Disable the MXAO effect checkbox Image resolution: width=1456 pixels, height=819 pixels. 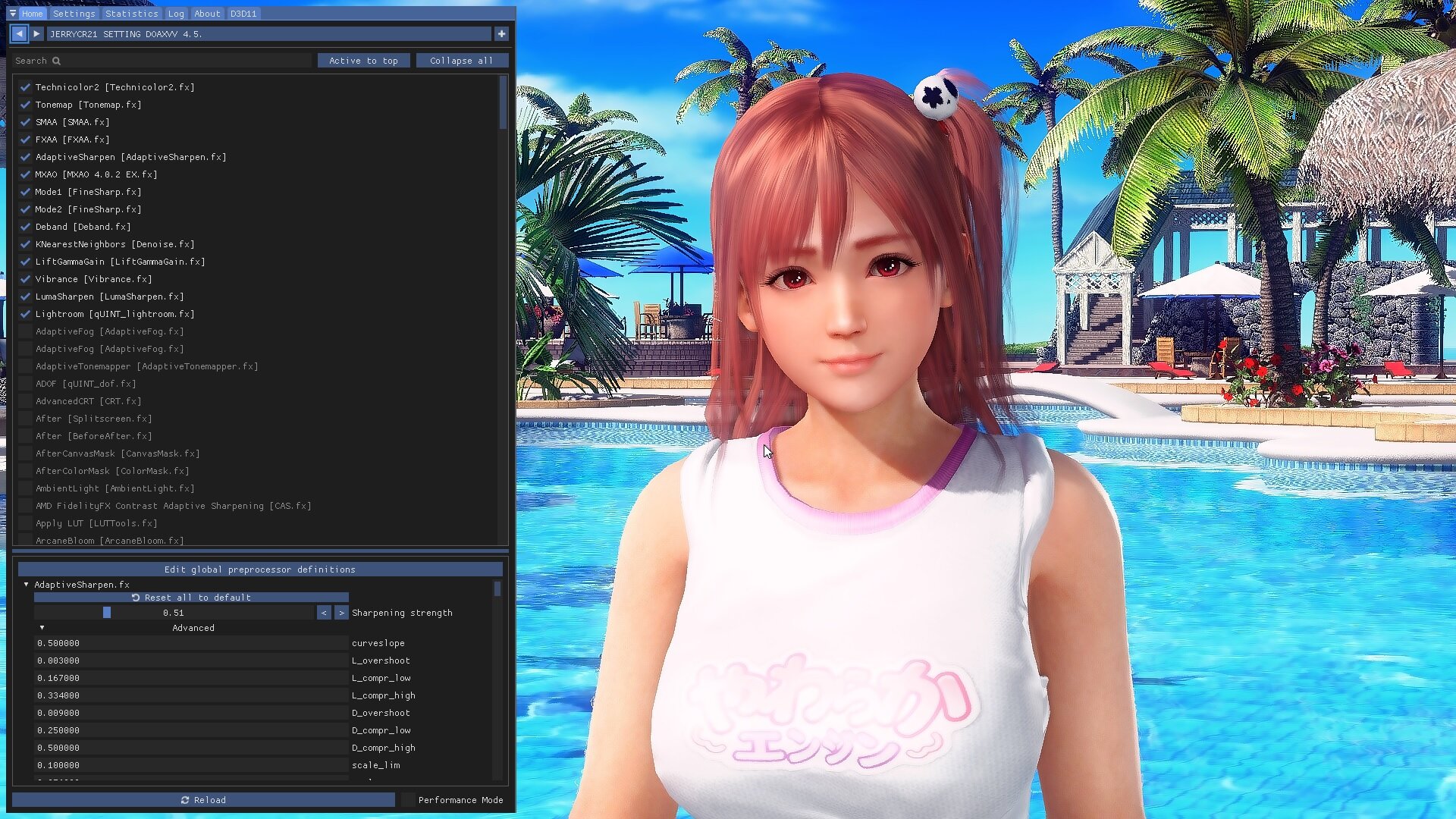[25, 174]
